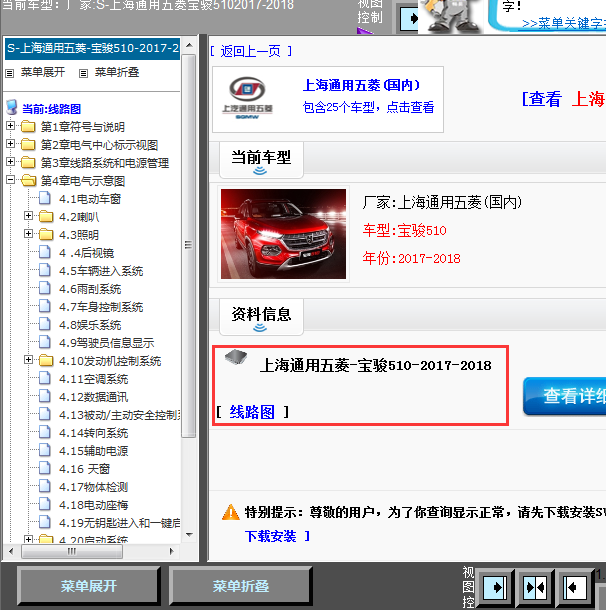Click the sidebar horizontal scrollbar right arrow
Viewport: 606px width, 610px height.
[x=171, y=551]
